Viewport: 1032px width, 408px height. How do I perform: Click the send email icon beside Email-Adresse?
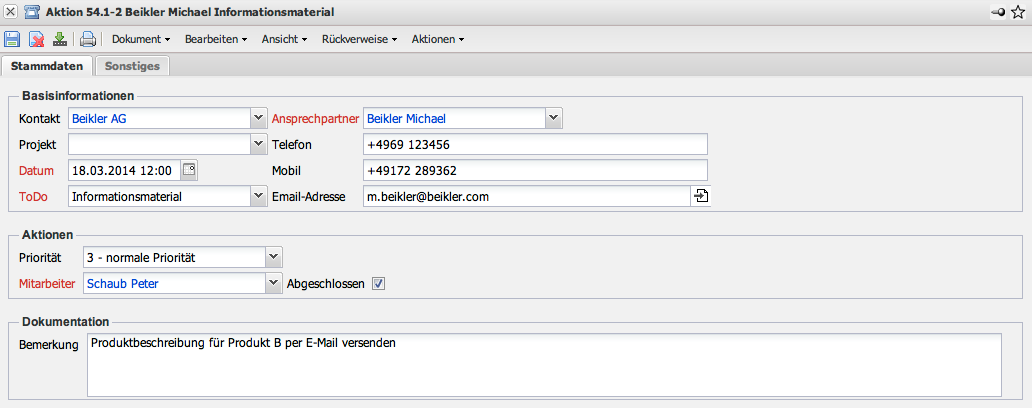(x=702, y=196)
